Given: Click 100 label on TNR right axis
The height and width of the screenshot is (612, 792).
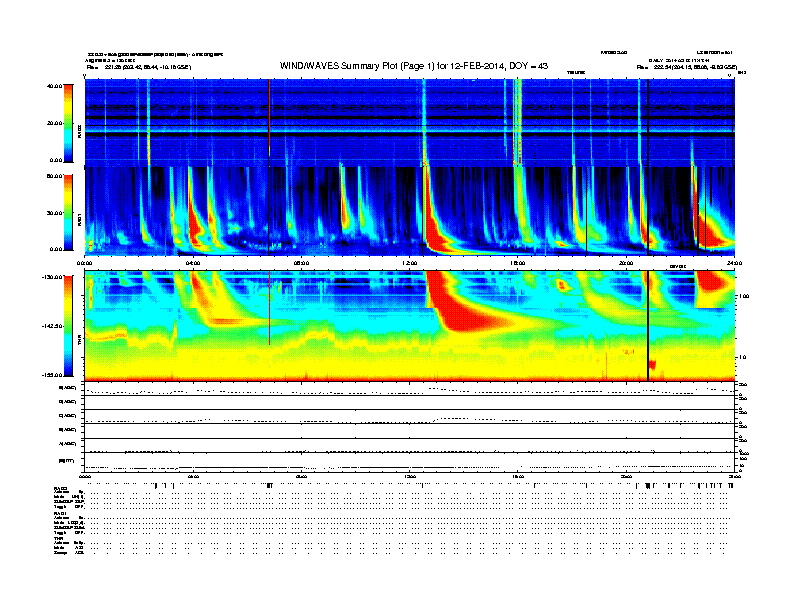Looking at the screenshot, I should (744, 296).
